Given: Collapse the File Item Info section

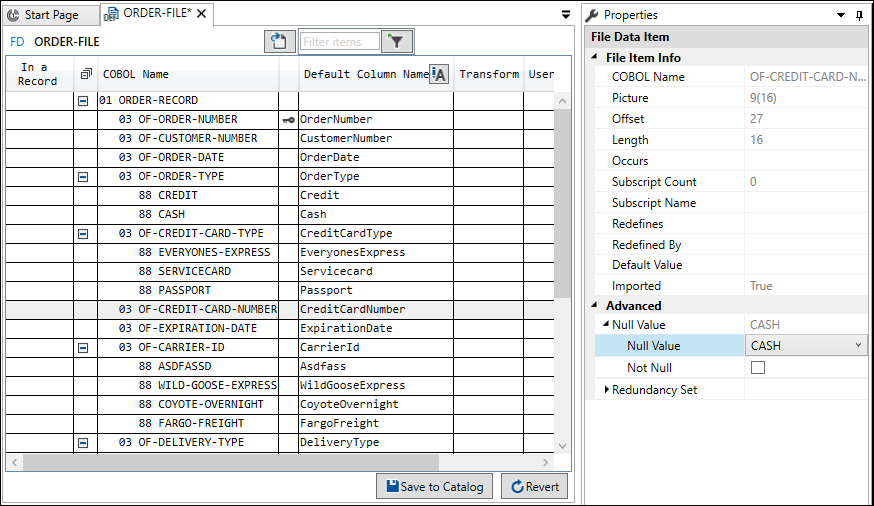Looking at the screenshot, I should (597, 58).
